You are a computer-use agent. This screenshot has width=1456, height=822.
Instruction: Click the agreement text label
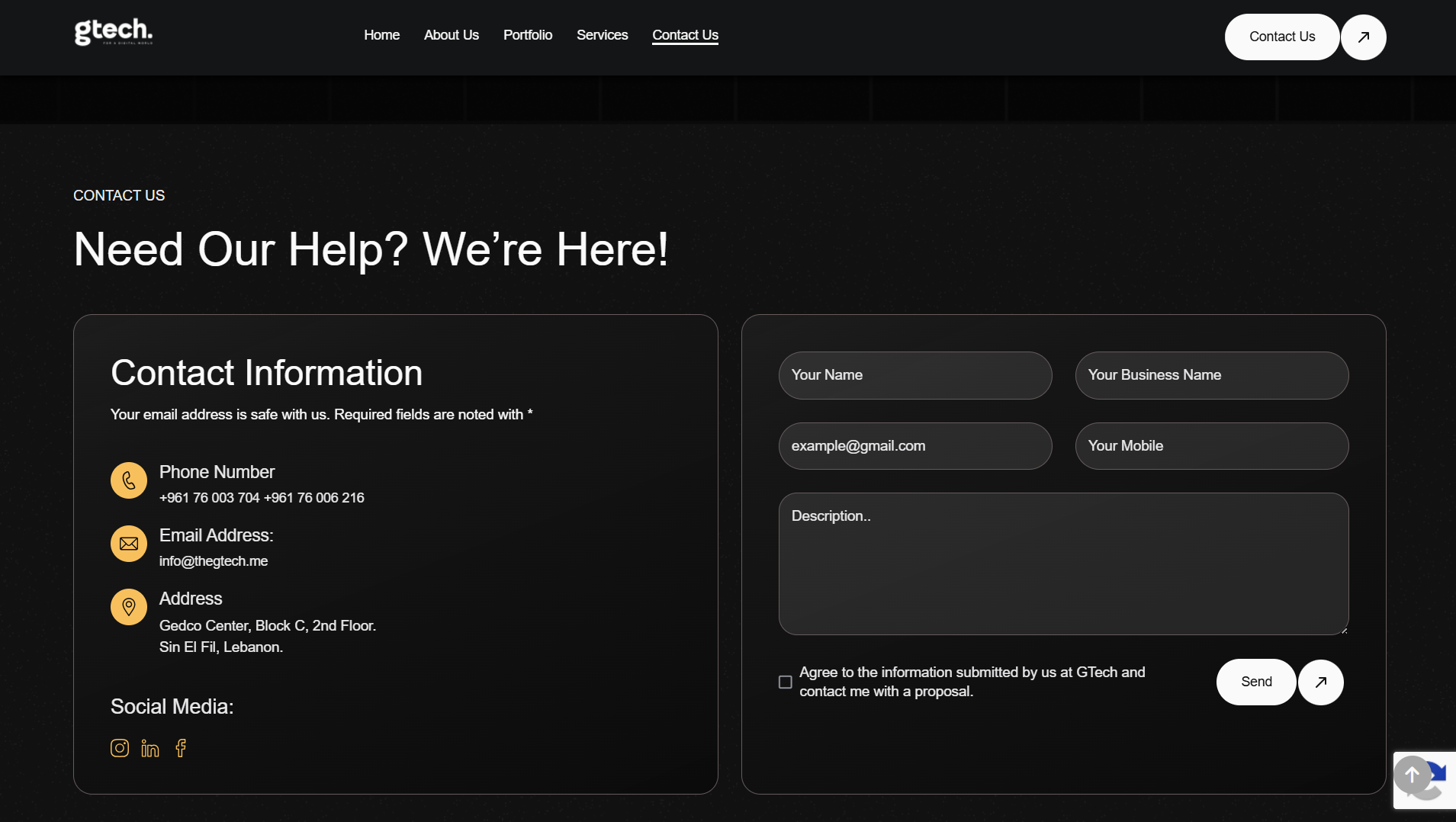tap(972, 682)
